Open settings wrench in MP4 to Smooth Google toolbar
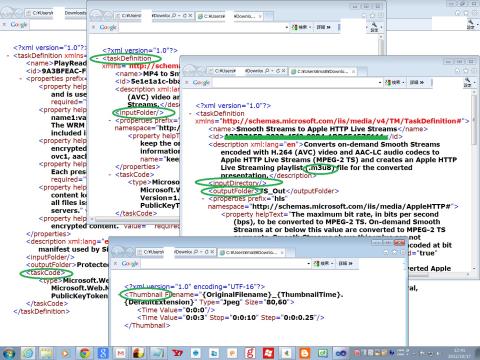 [374, 27]
